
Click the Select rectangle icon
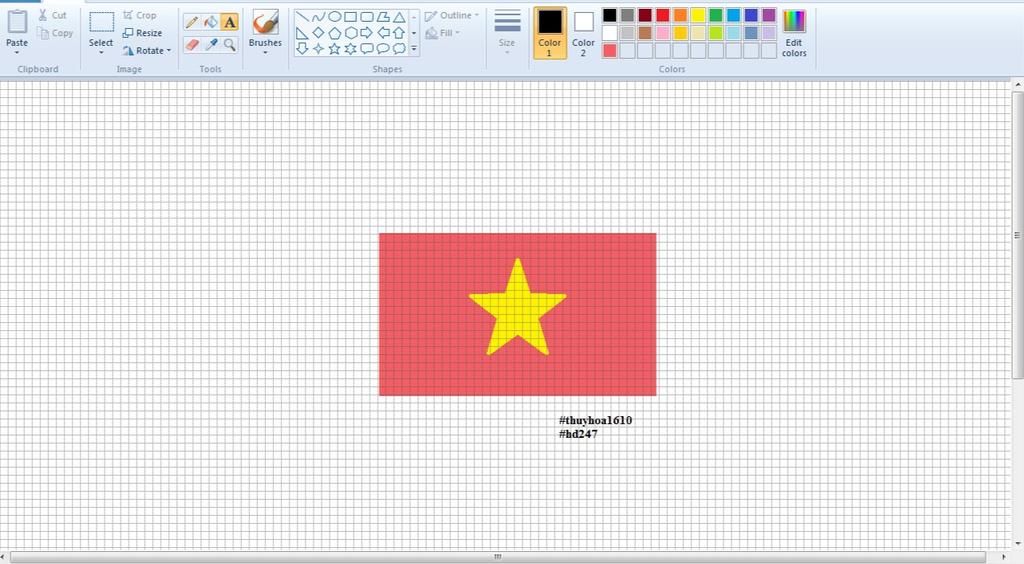coord(101,22)
